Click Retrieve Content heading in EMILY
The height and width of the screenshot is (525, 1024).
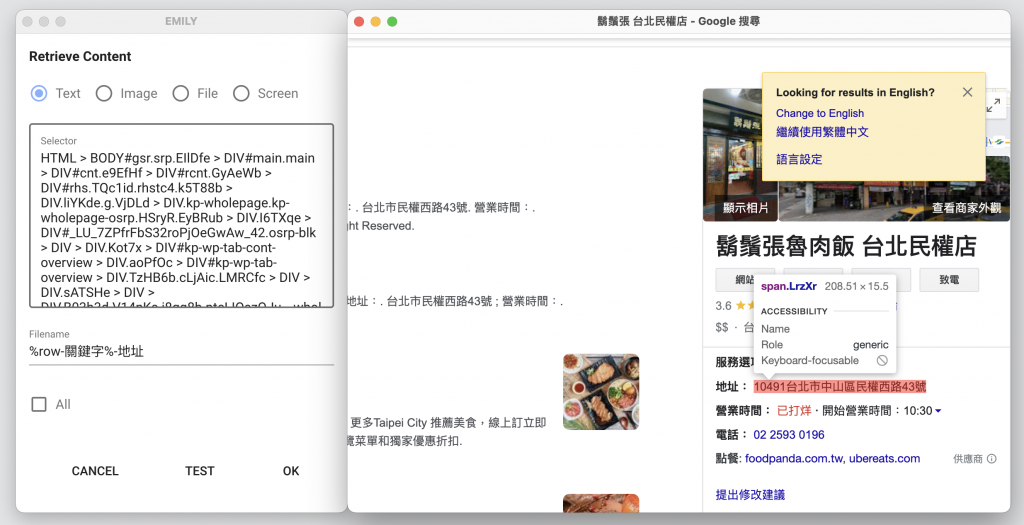(x=80, y=56)
